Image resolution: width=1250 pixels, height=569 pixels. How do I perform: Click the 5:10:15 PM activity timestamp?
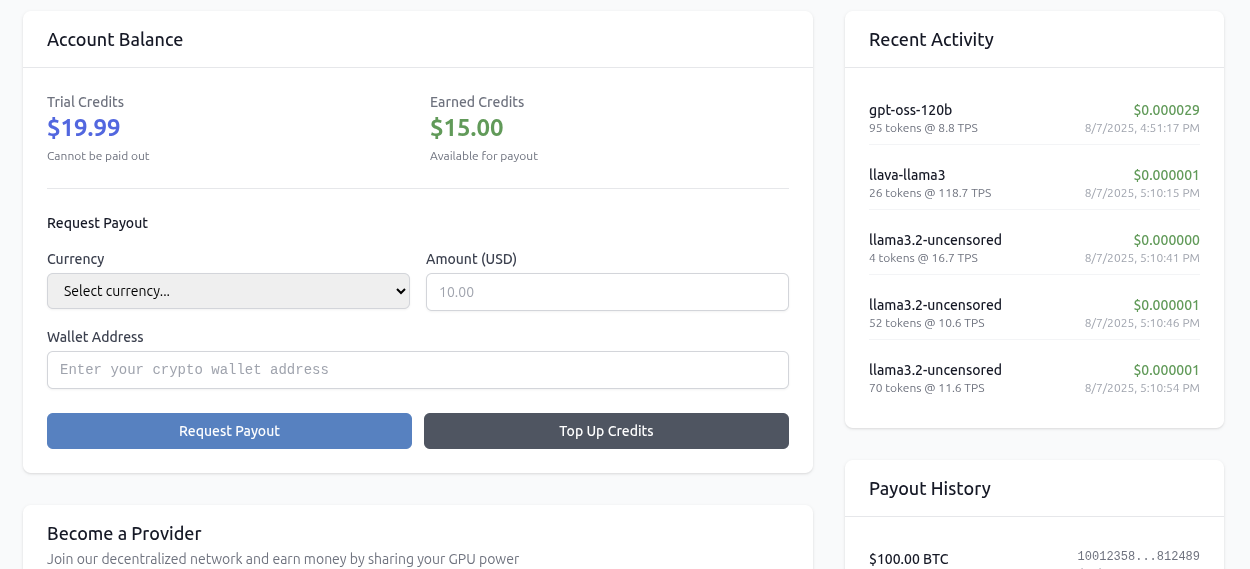coord(1142,193)
